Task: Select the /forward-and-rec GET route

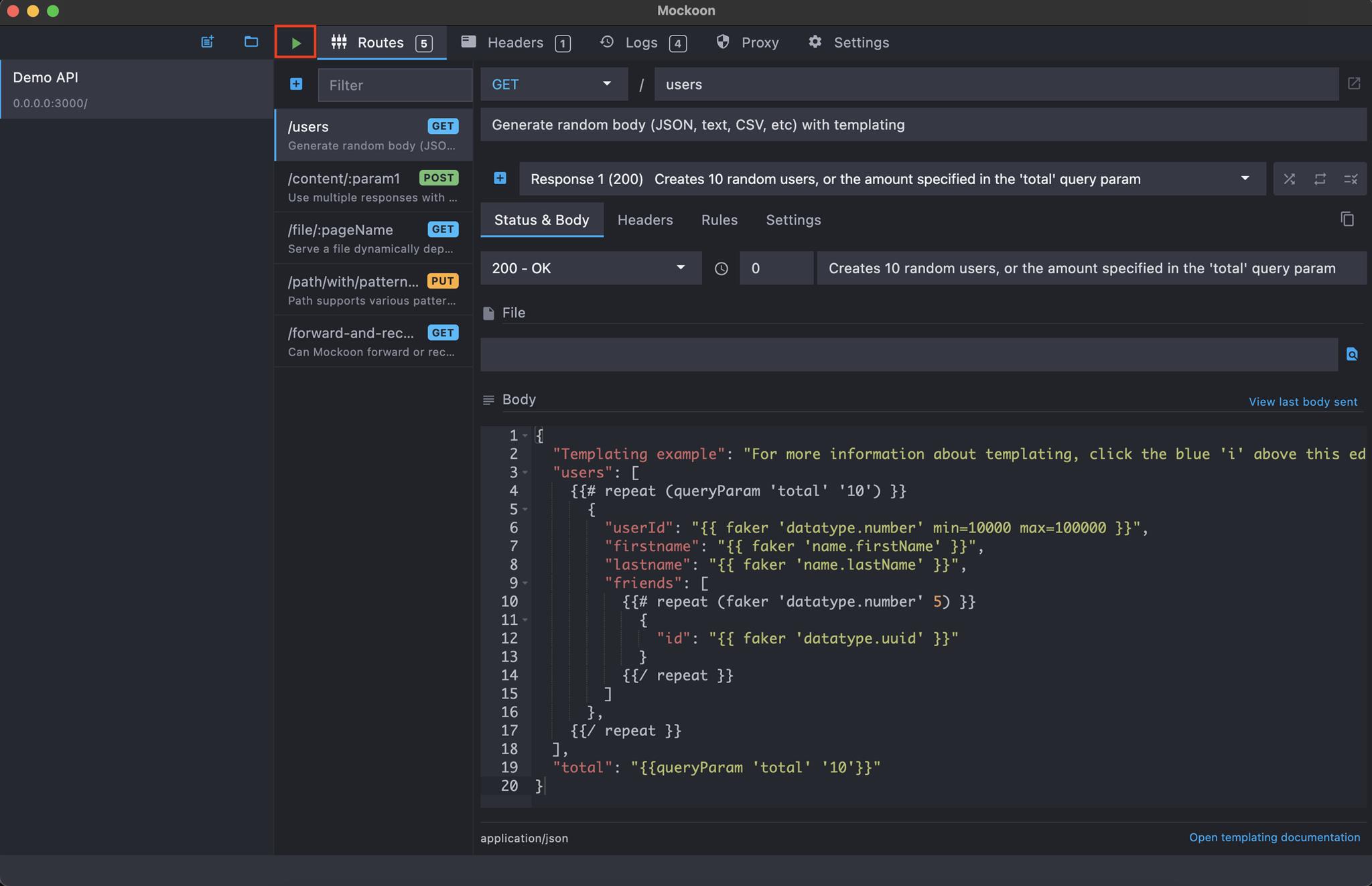Action: (x=374, y=342)
